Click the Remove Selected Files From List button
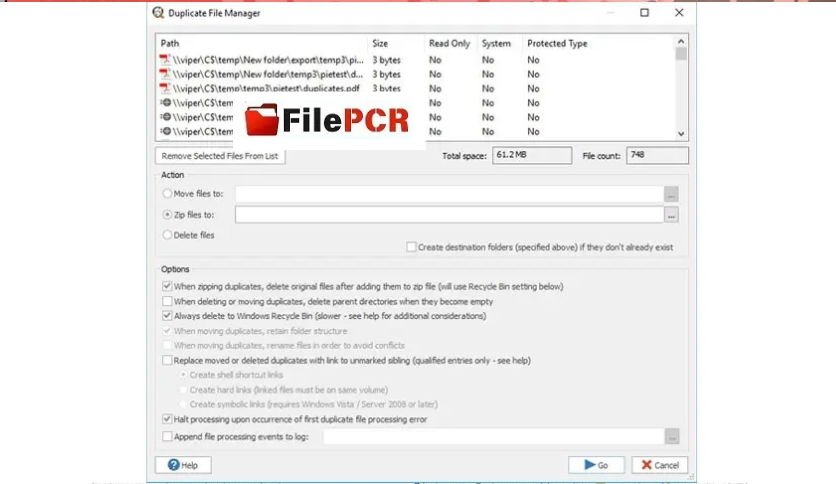This screenshot has height=484, width=836. click(x=220, y=156)
